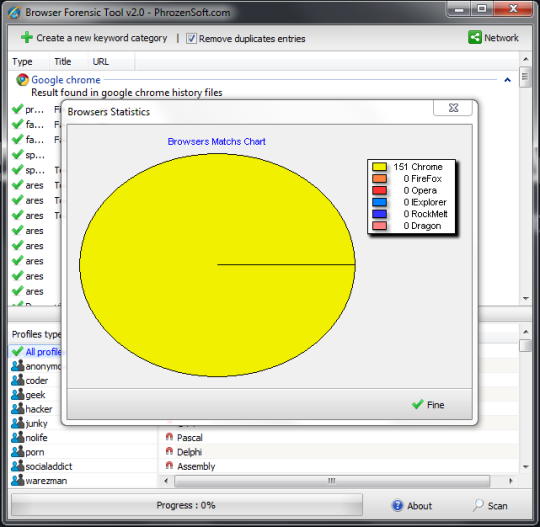540x527 pixels.
Task: Select the coder profile name
Action: click(x=37, y=381)
